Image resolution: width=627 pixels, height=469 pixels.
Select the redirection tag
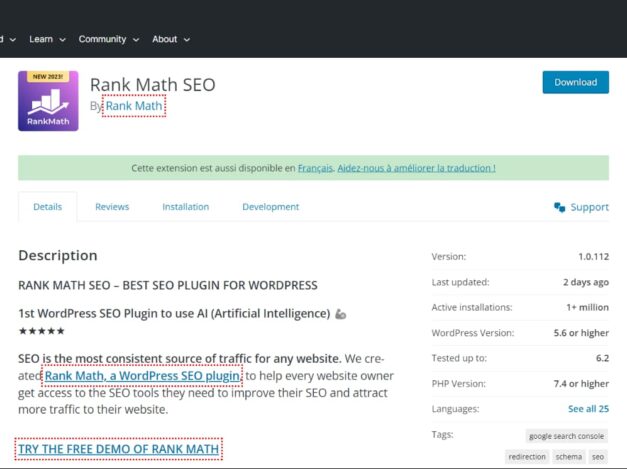(x=527, y=457)
